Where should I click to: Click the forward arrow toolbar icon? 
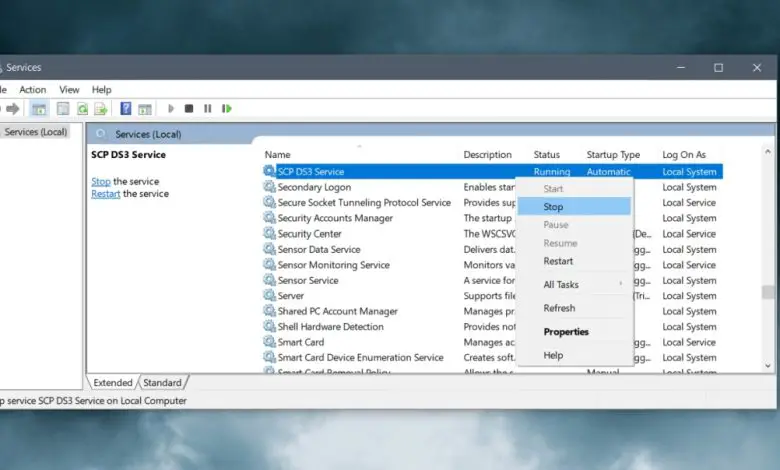coord(13,109)
